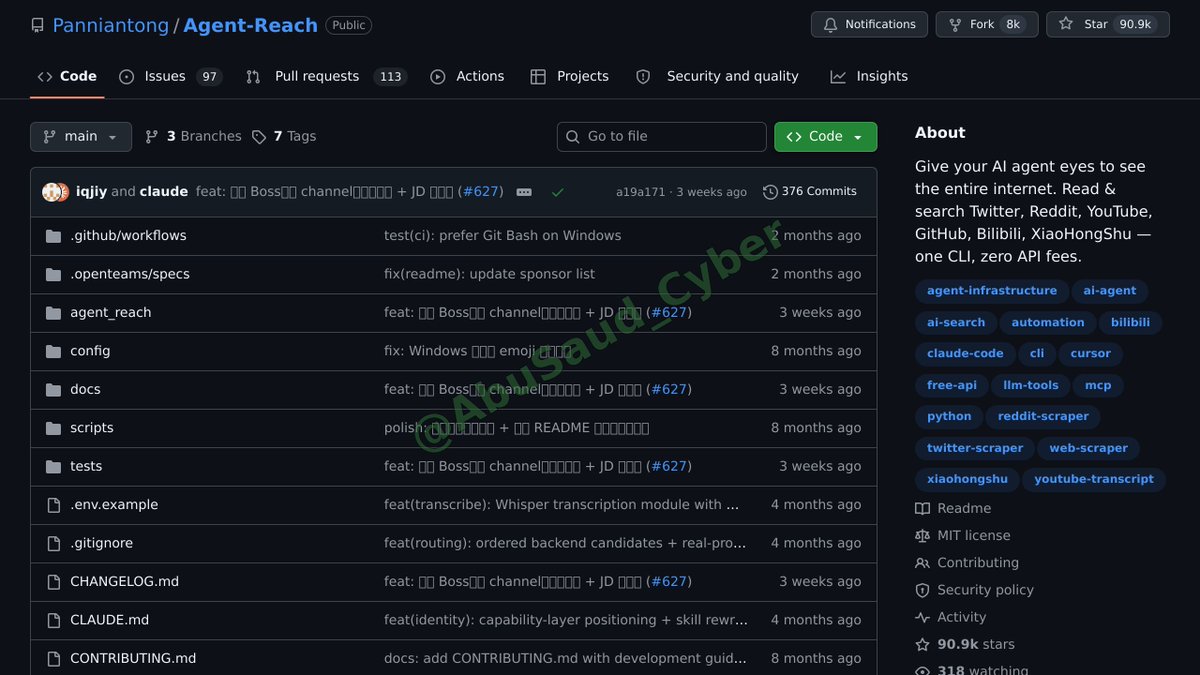Expand commit message ellipsis button
1200x675 pixels.
coord(524,192)
